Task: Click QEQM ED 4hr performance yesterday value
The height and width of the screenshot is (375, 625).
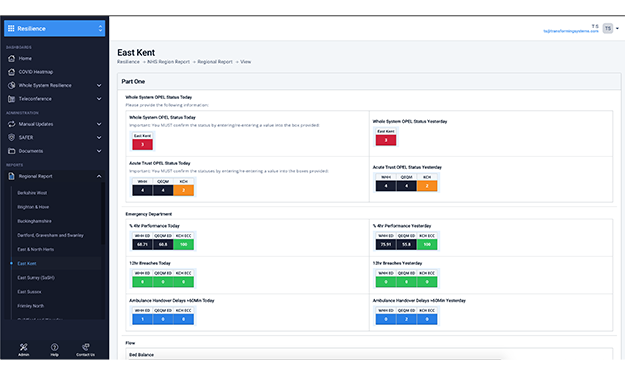Action: coord(406,244)
